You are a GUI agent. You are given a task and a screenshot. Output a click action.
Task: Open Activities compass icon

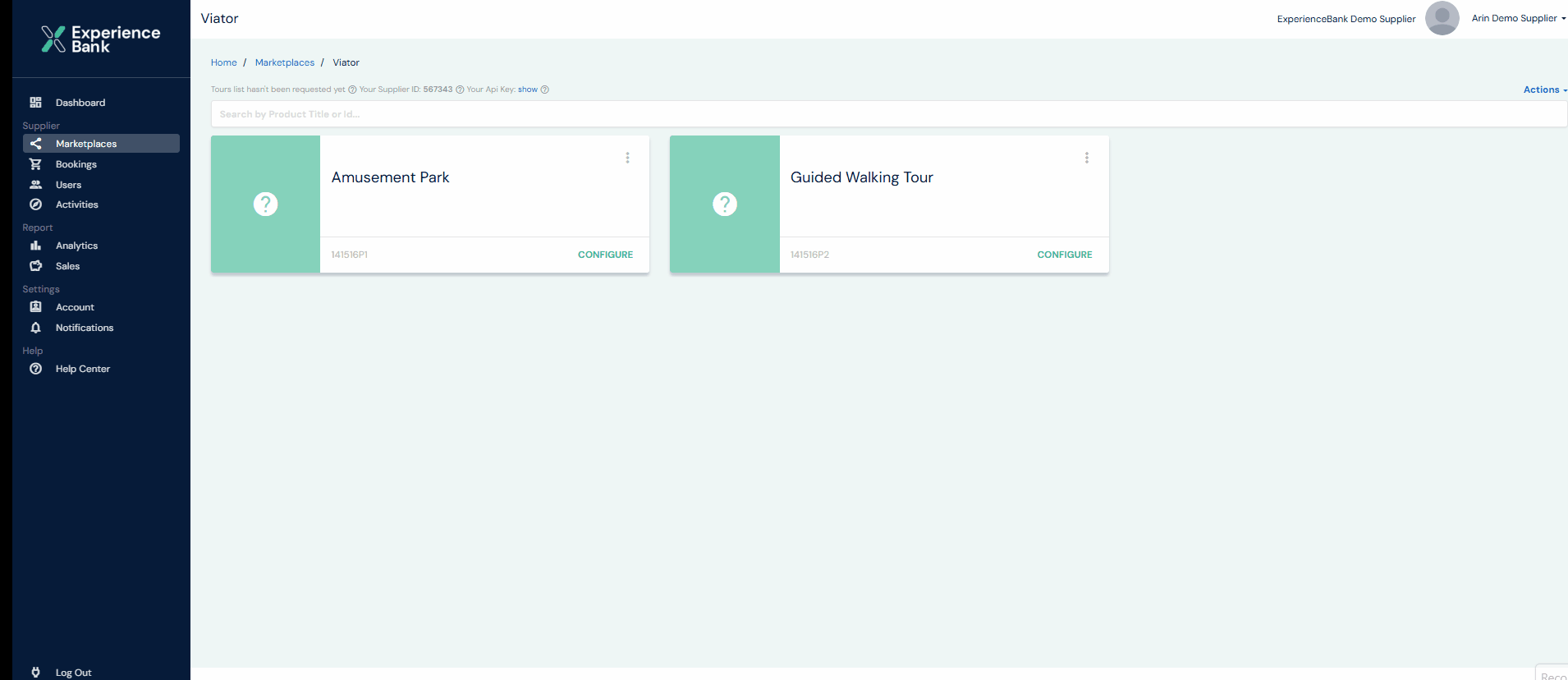(x=35, y=204)
